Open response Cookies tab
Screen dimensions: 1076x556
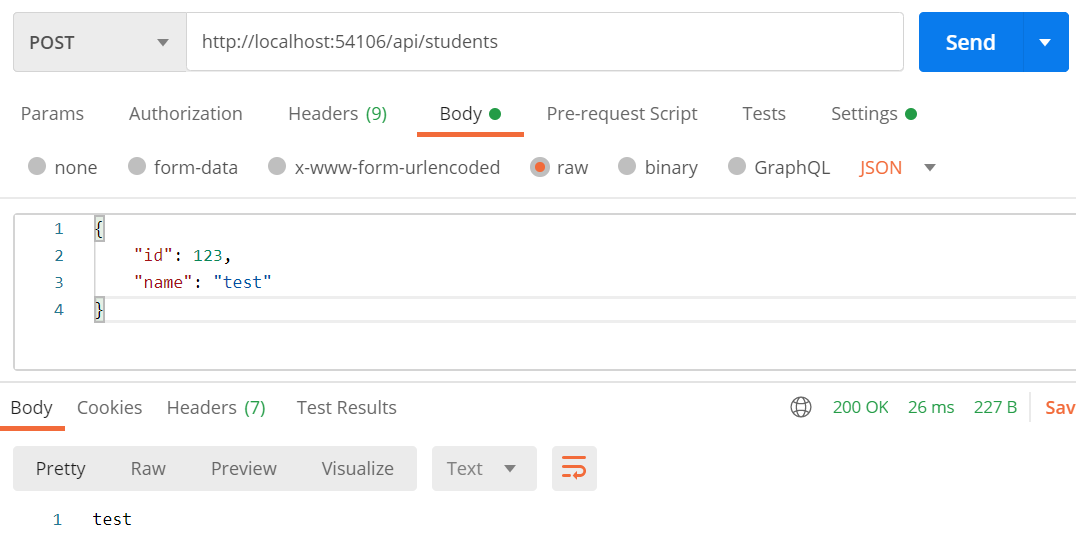point(109,407)
